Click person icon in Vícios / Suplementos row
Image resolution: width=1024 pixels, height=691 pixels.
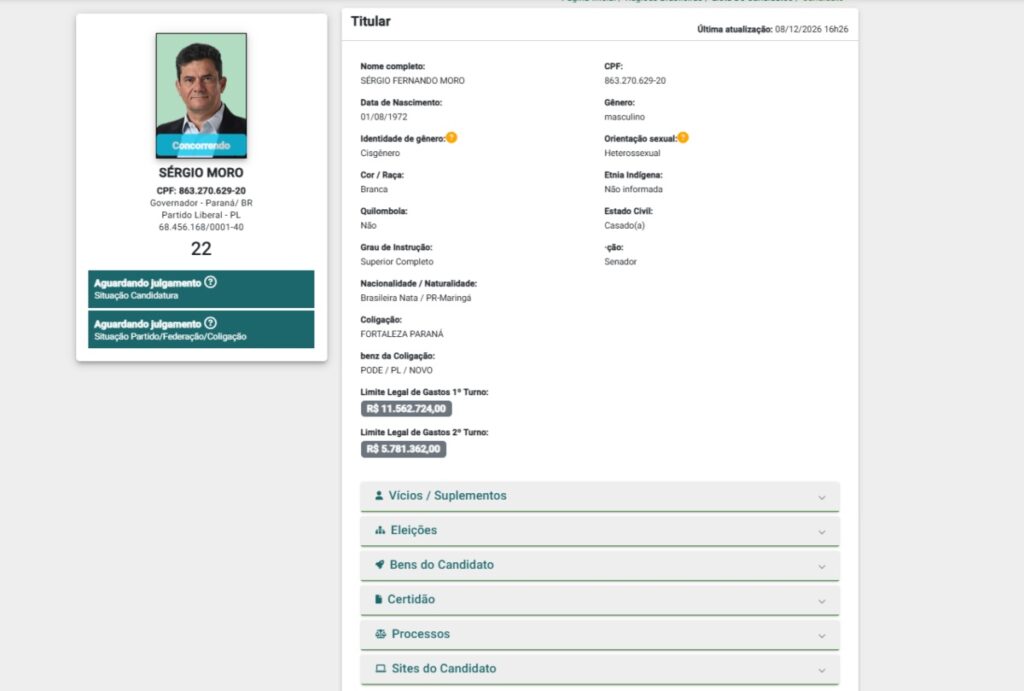379,496
